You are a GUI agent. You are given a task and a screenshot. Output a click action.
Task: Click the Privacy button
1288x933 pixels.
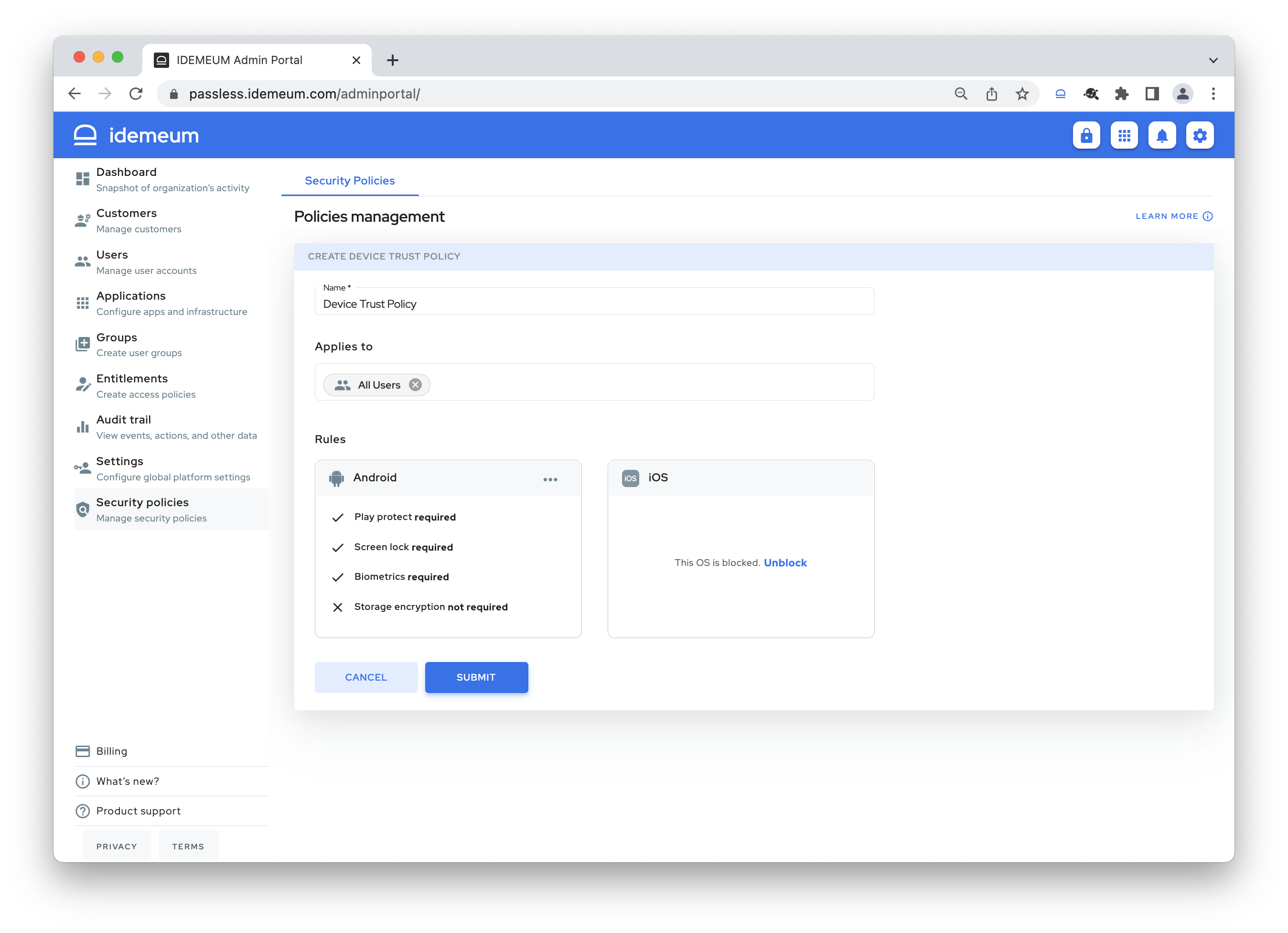point(117,846)
